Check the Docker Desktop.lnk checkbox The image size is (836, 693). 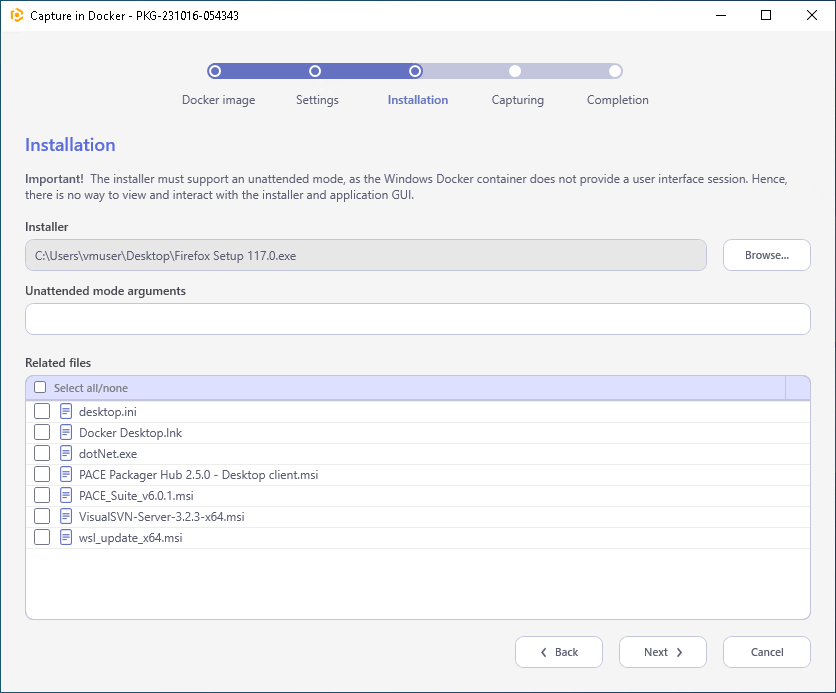point(42,432)
